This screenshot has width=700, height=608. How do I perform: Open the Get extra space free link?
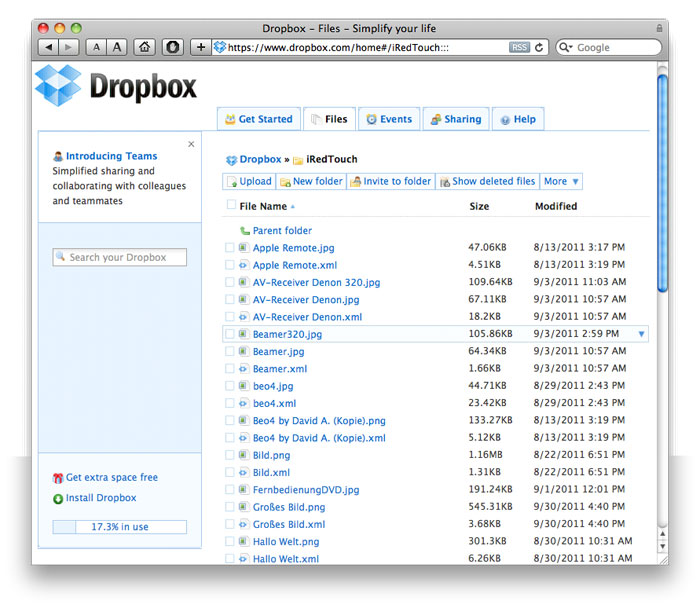112,478
